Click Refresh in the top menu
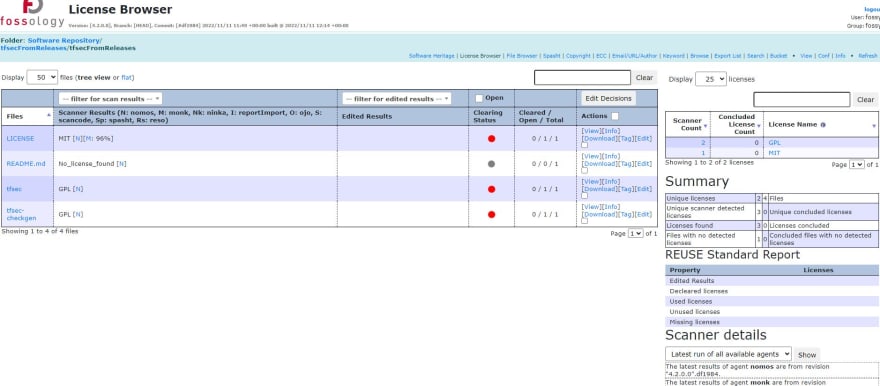 [x=868, y=56]
